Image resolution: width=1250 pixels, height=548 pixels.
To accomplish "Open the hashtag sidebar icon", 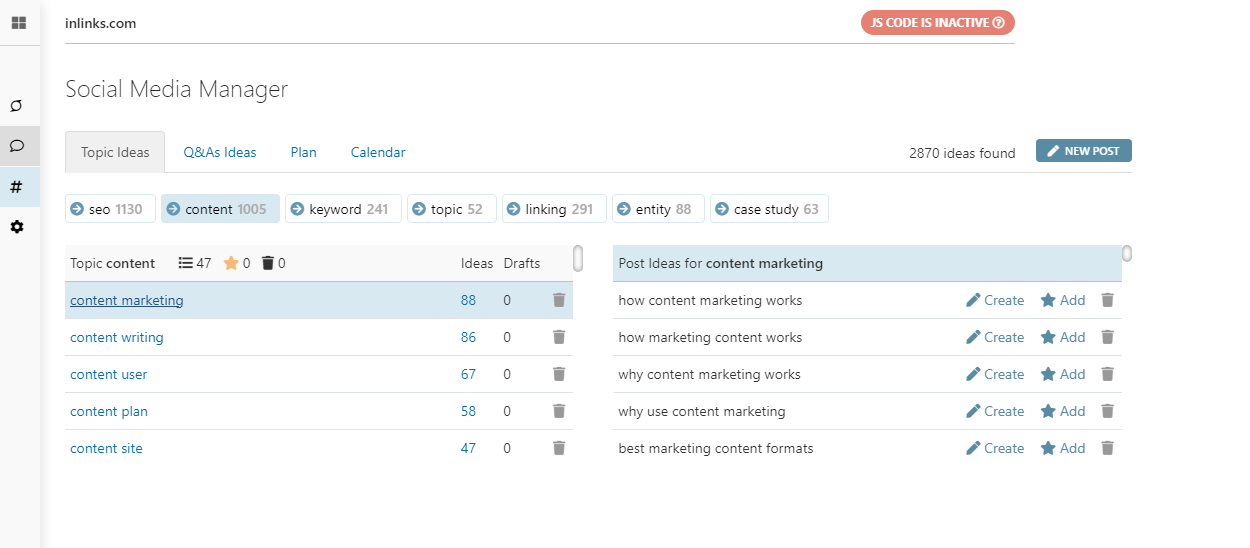I will pyautogui.click(x=17, y=187).
